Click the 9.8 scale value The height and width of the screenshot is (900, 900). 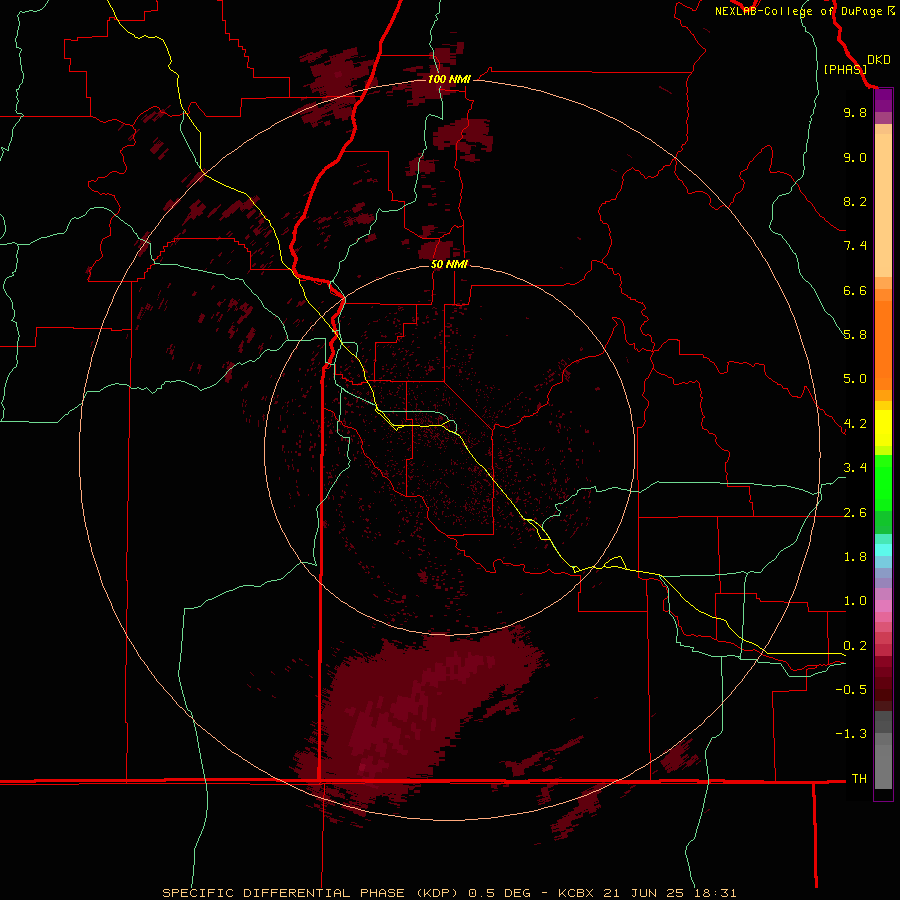[855, 112]
